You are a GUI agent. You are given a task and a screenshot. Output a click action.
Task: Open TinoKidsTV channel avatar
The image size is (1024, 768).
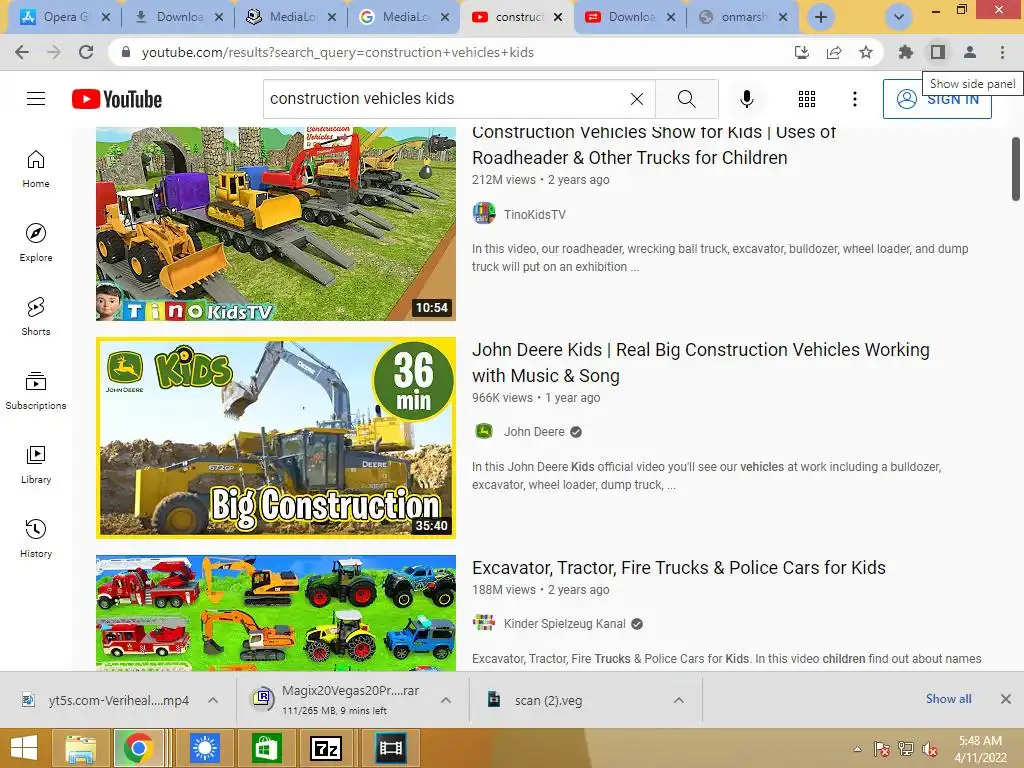(484, 214)
